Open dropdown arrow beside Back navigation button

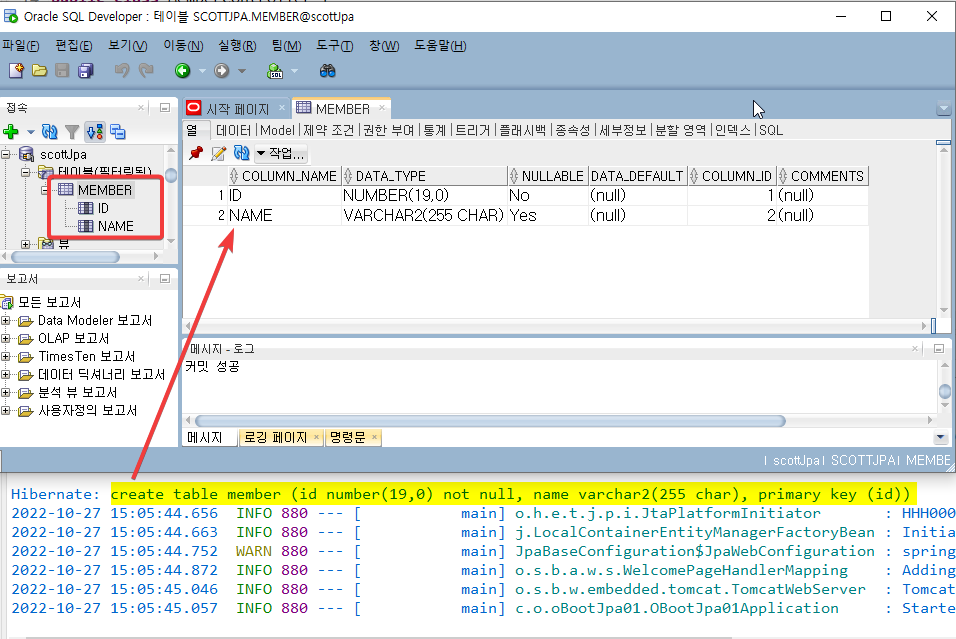(x=202, y=71)
